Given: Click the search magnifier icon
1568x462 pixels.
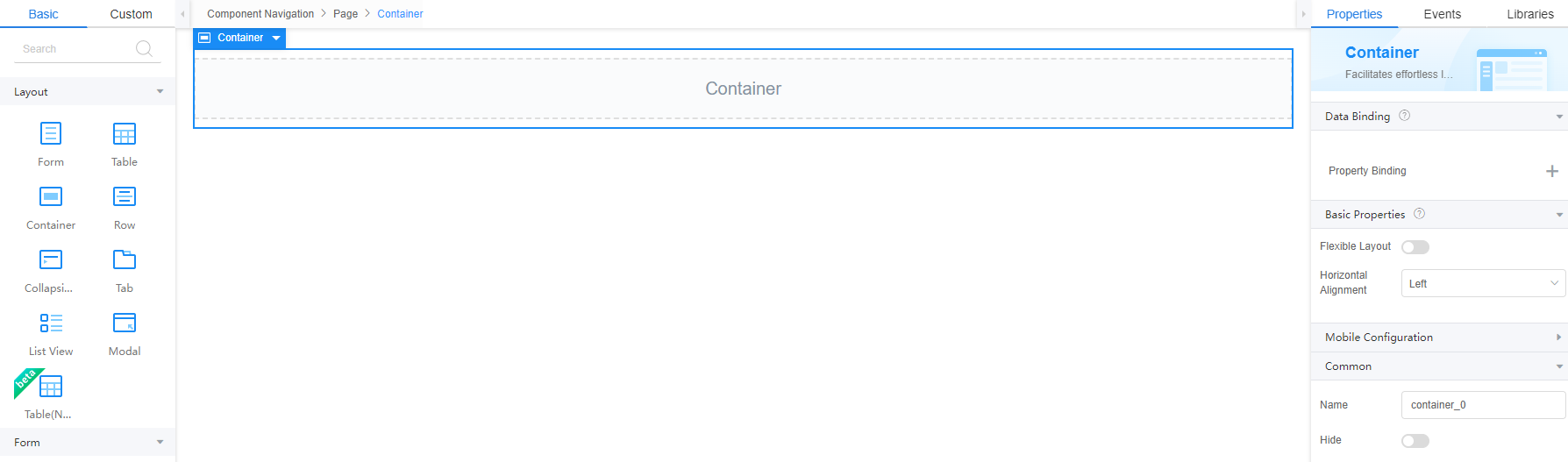Looking at the screenshot, I should point(144,48).
